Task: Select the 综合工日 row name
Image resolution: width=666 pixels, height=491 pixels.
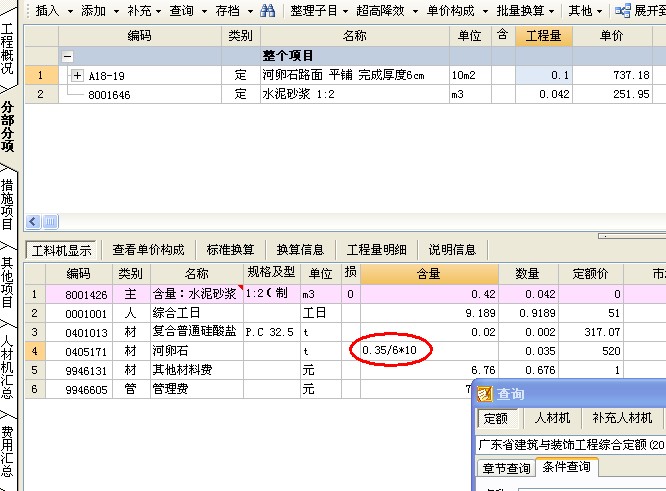Action: [197, 313]
